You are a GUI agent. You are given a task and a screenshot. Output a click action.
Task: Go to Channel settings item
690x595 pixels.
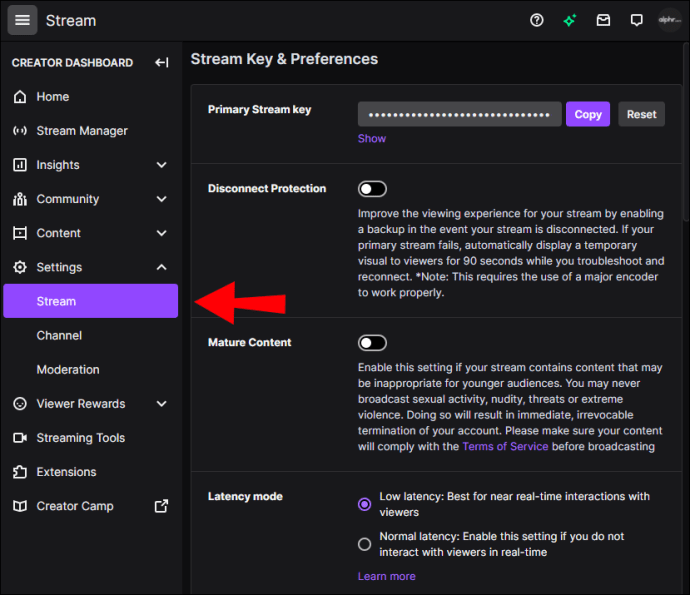click(x=59, y=336)
